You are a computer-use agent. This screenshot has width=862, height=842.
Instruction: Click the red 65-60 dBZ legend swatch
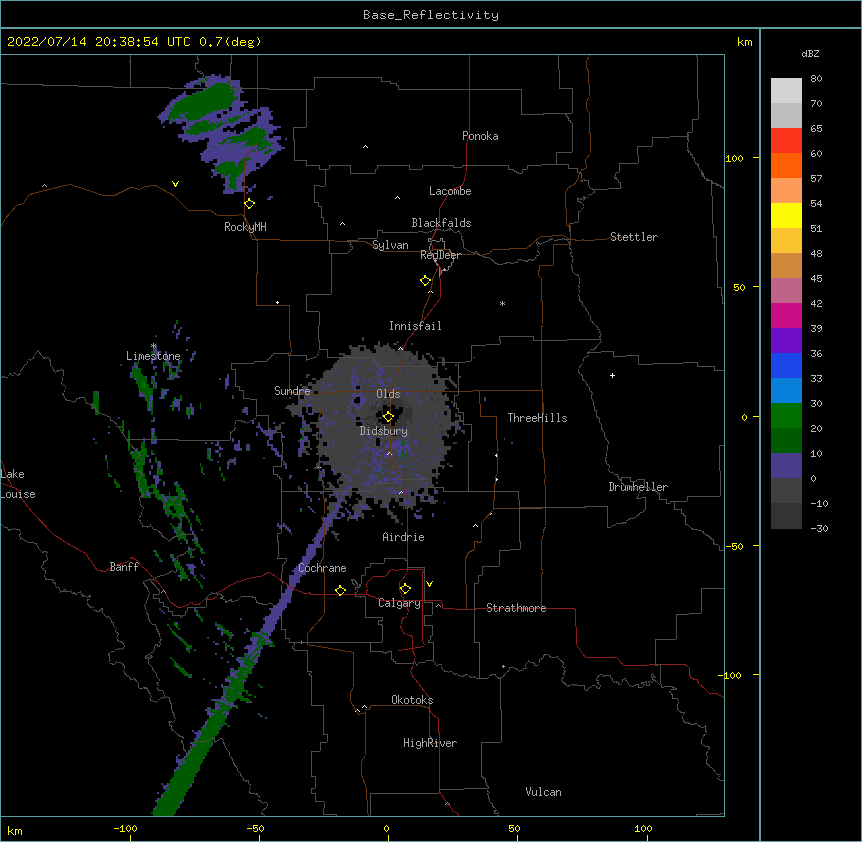[x=786, y=141]
